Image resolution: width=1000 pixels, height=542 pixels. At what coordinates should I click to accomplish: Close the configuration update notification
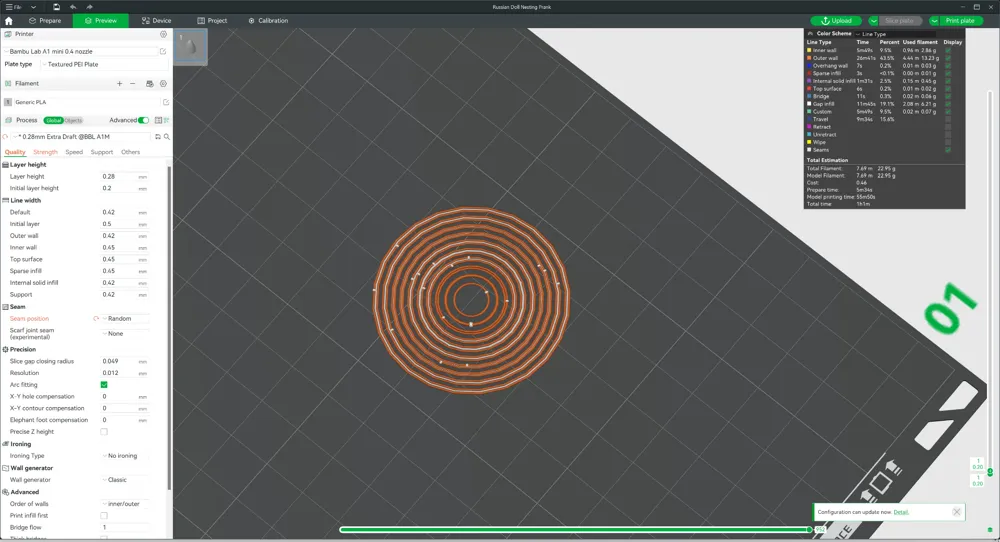(956, 512)
